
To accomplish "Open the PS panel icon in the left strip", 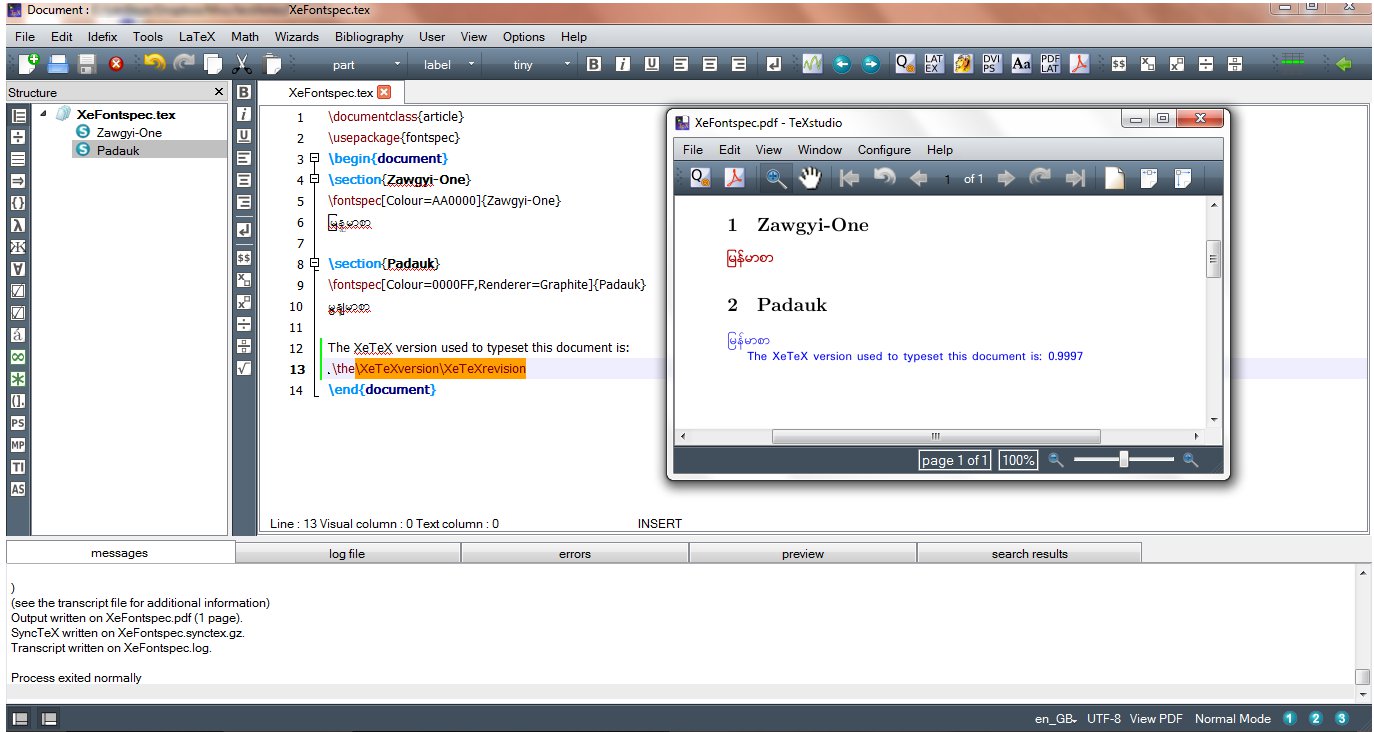I will pyautogui.click(x=18, y=423).
